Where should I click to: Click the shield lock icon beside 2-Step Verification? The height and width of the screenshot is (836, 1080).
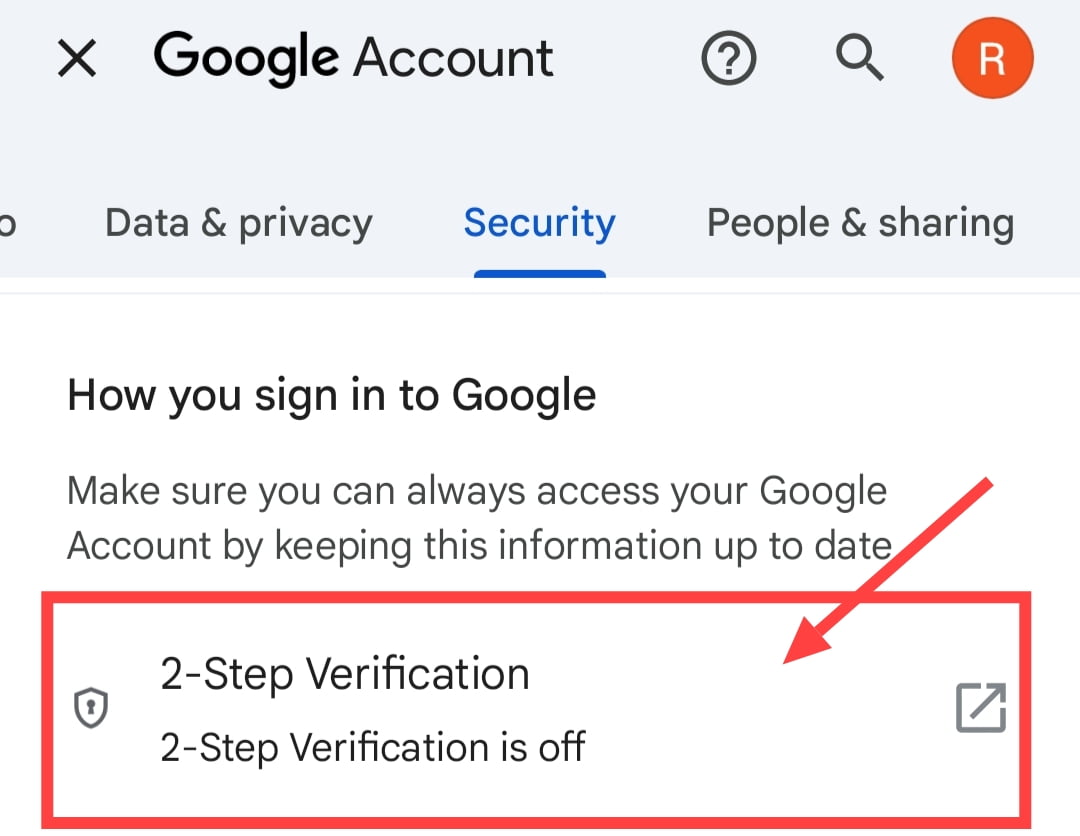[x=91, y=707]
